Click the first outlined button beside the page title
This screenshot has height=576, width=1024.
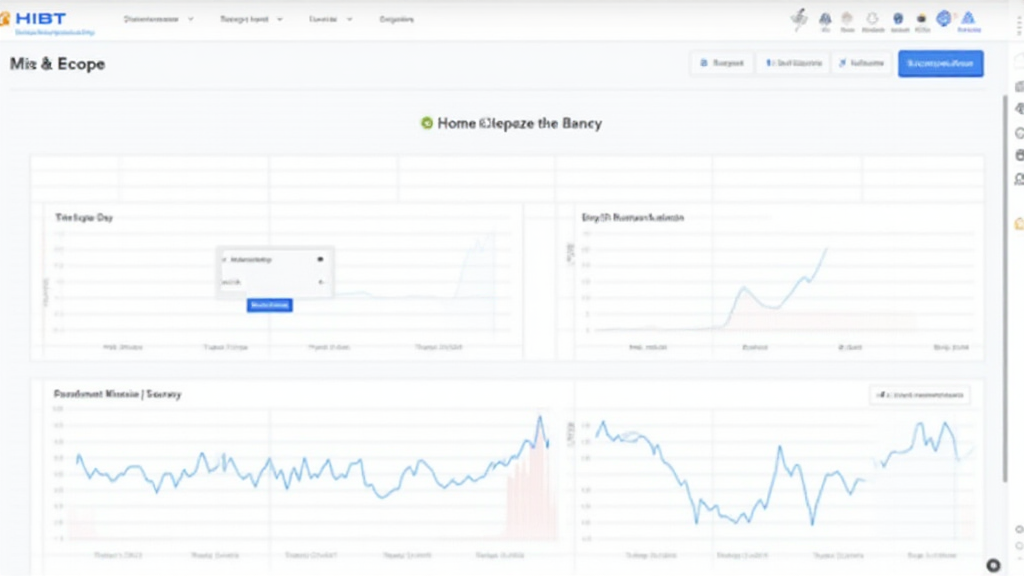[721, 63]
